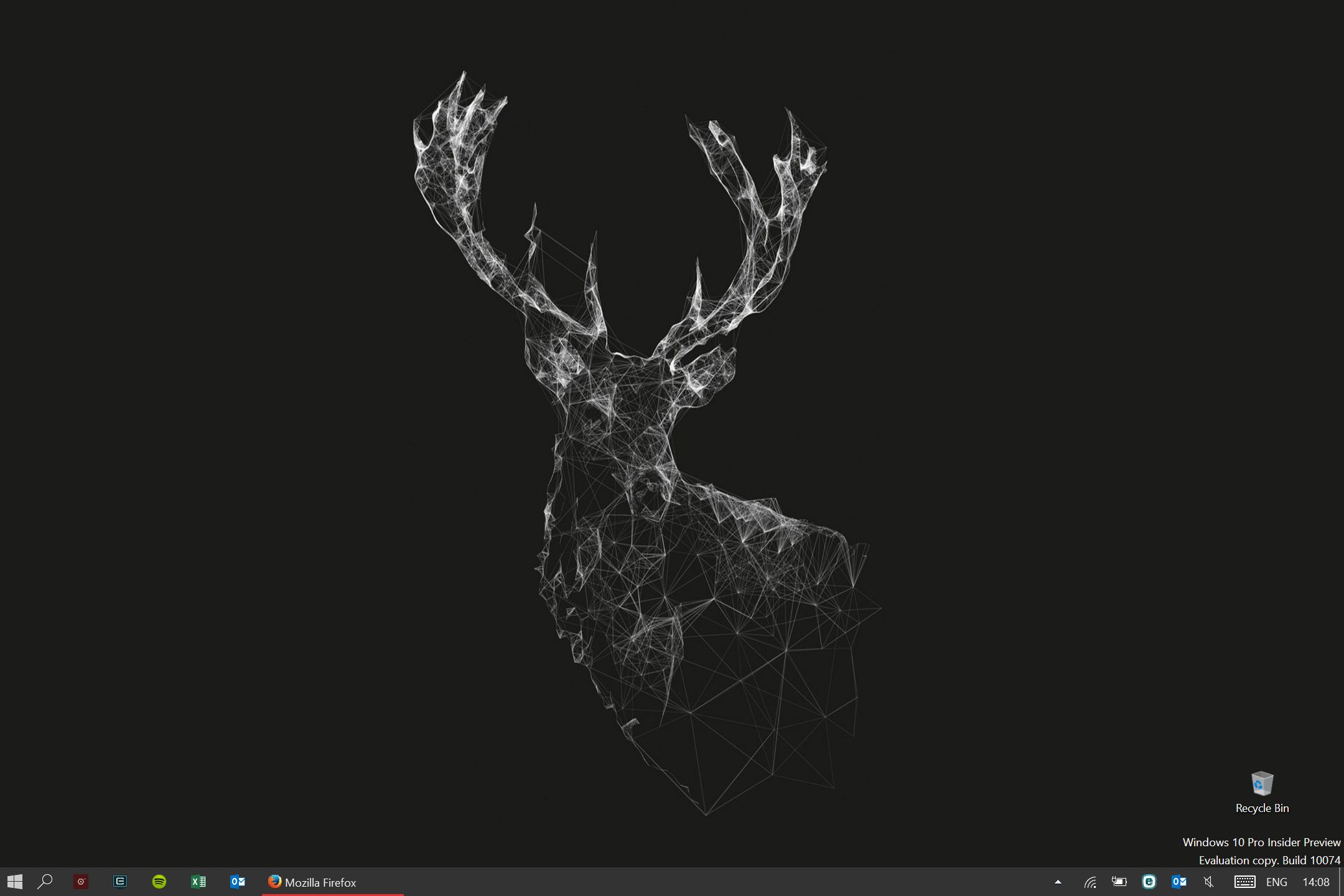Open Excel from the taskbar
1344x896 pixels.
(198, 882)
